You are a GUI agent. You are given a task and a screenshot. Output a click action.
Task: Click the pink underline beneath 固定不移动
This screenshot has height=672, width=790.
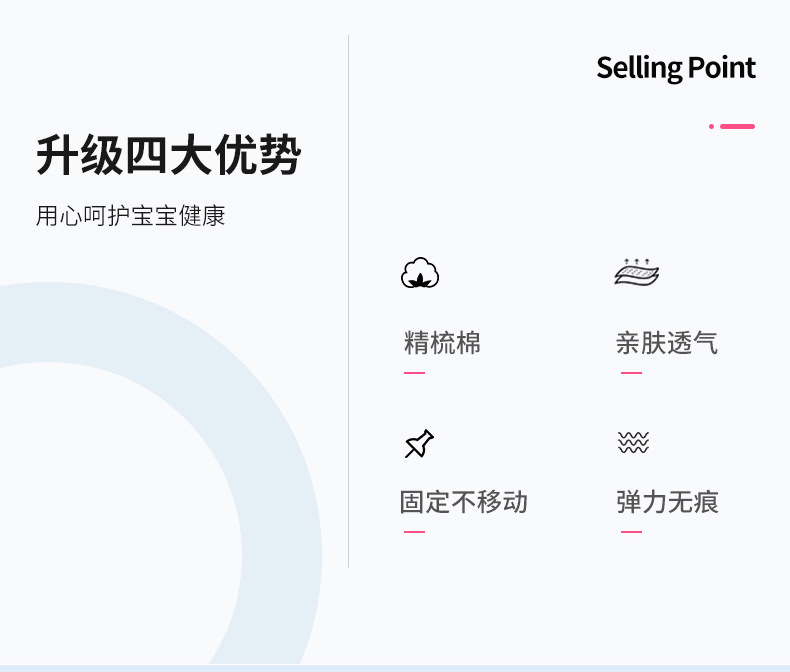414,531
